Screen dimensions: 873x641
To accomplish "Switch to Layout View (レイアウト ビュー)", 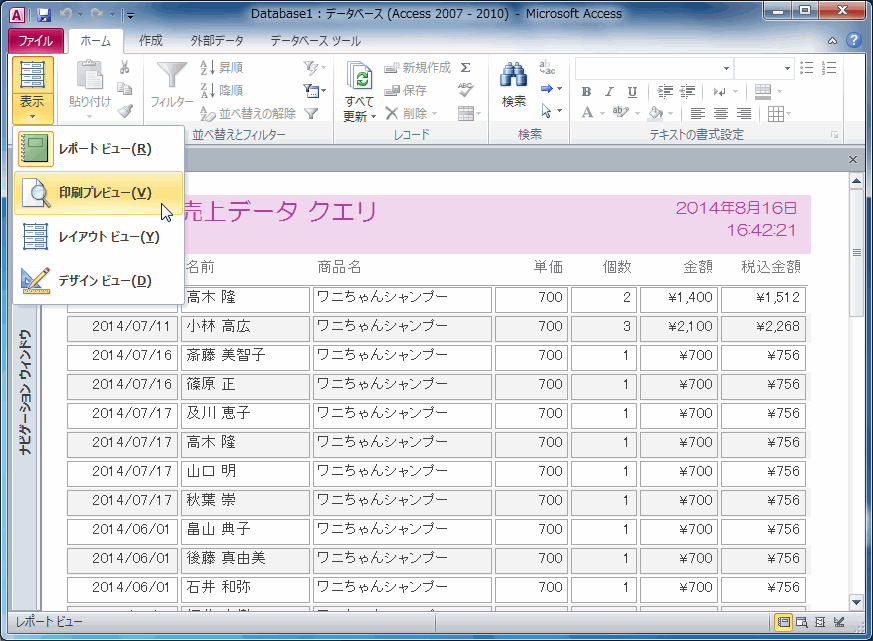I will 98,237.
